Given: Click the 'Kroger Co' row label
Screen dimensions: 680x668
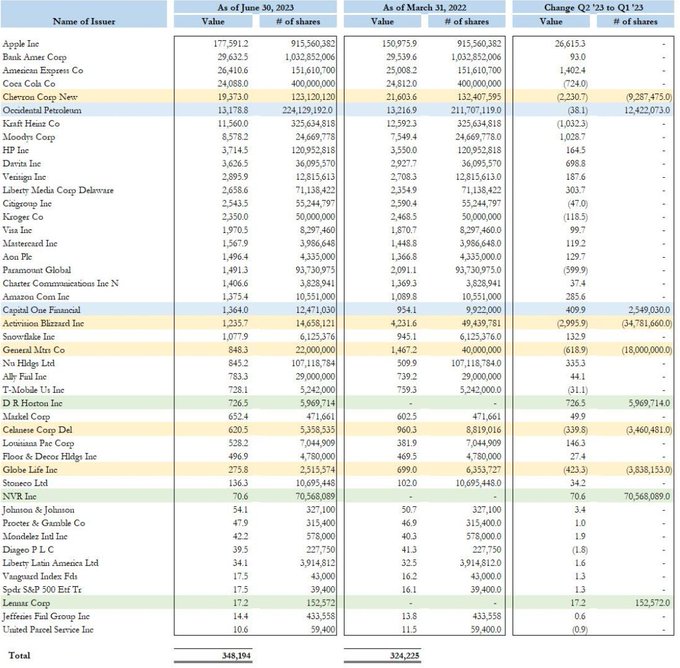Looking at the screenshot, I should (23, 217).
